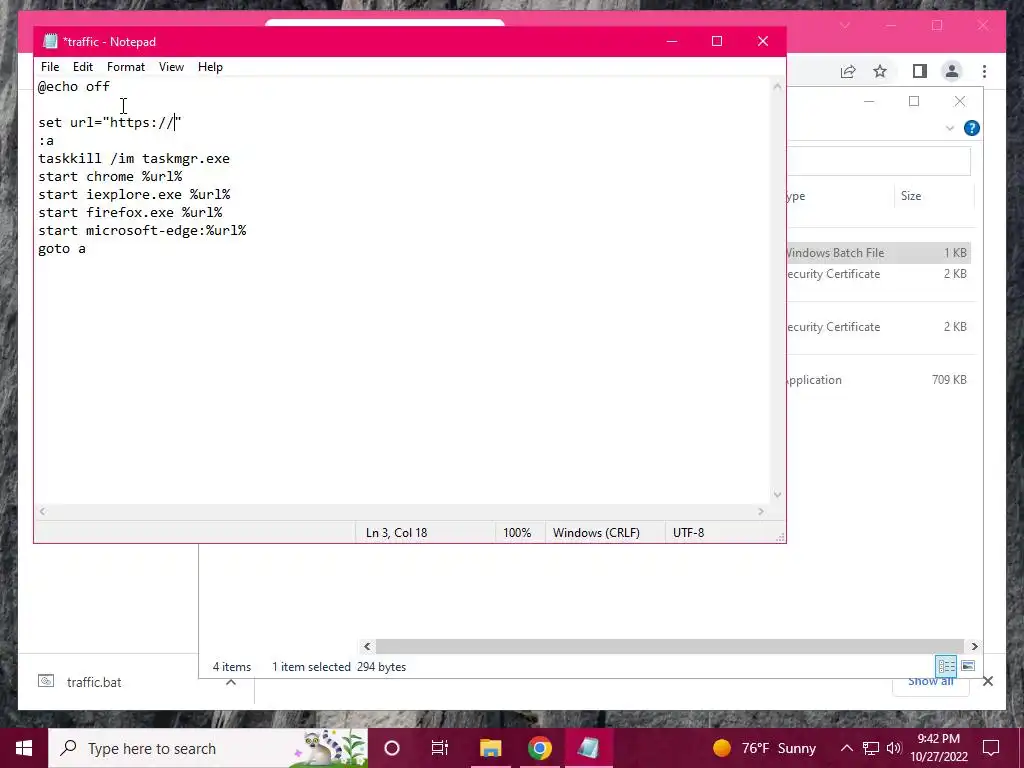Click File Explorer help question mark icon
The image size is (1024, 768).
[972, 128]
